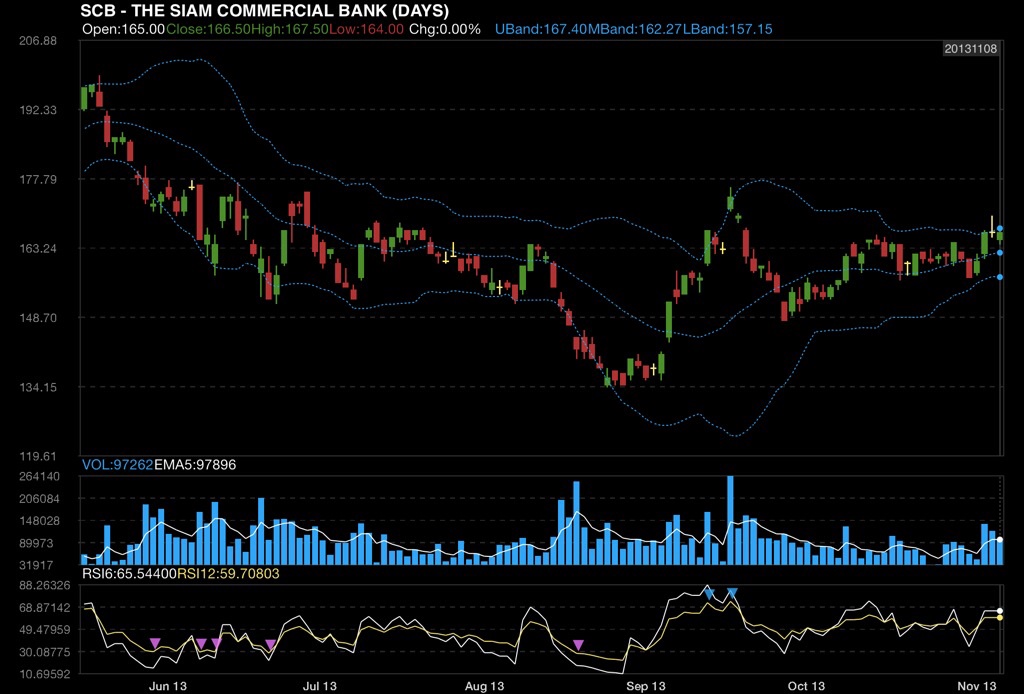
Task: Click the left blue overbought triangle marker
Action: pyautogui.click(x=709, y=593)
